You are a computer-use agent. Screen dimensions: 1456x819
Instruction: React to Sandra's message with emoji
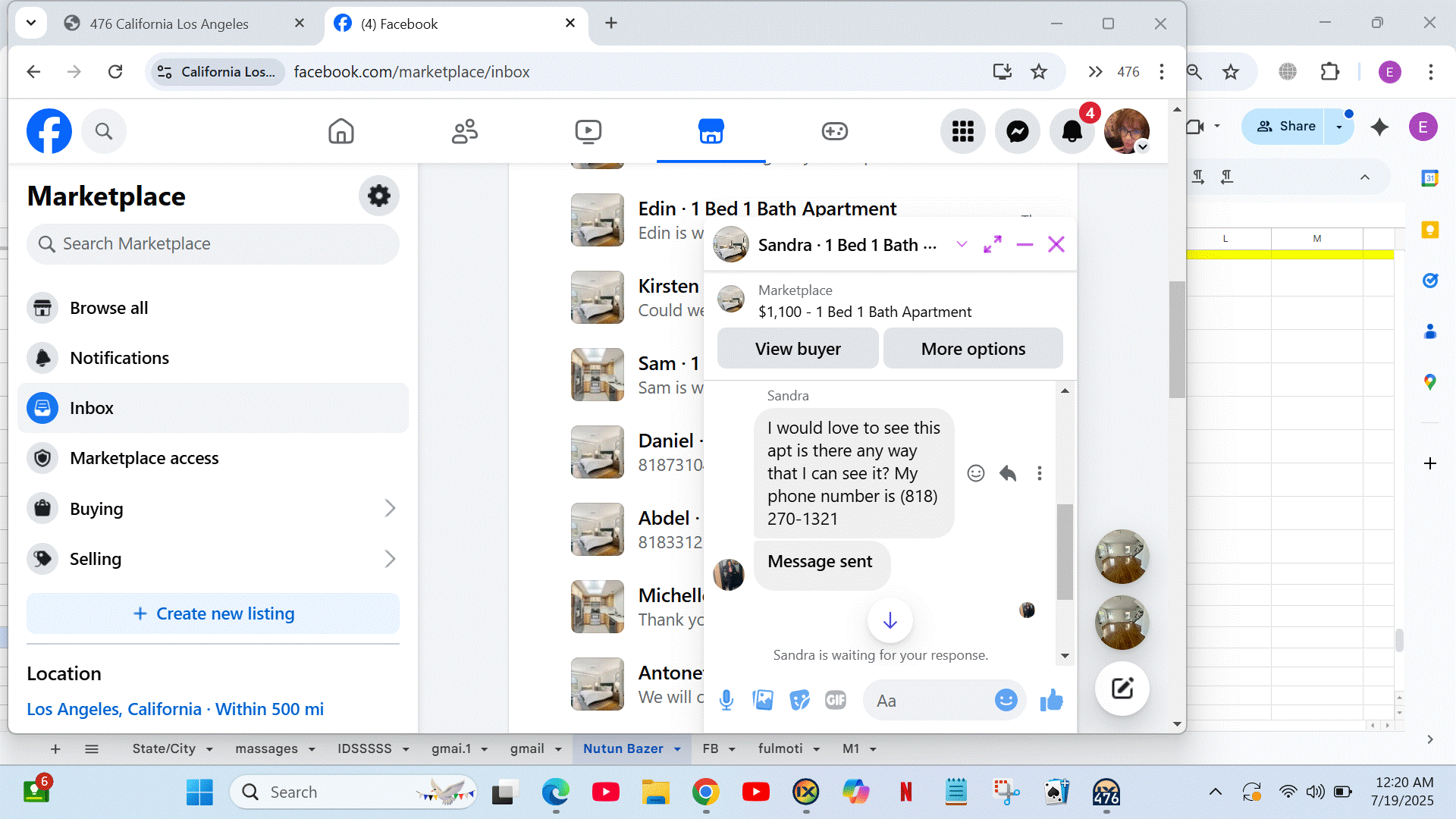click(x=976, y=473)
